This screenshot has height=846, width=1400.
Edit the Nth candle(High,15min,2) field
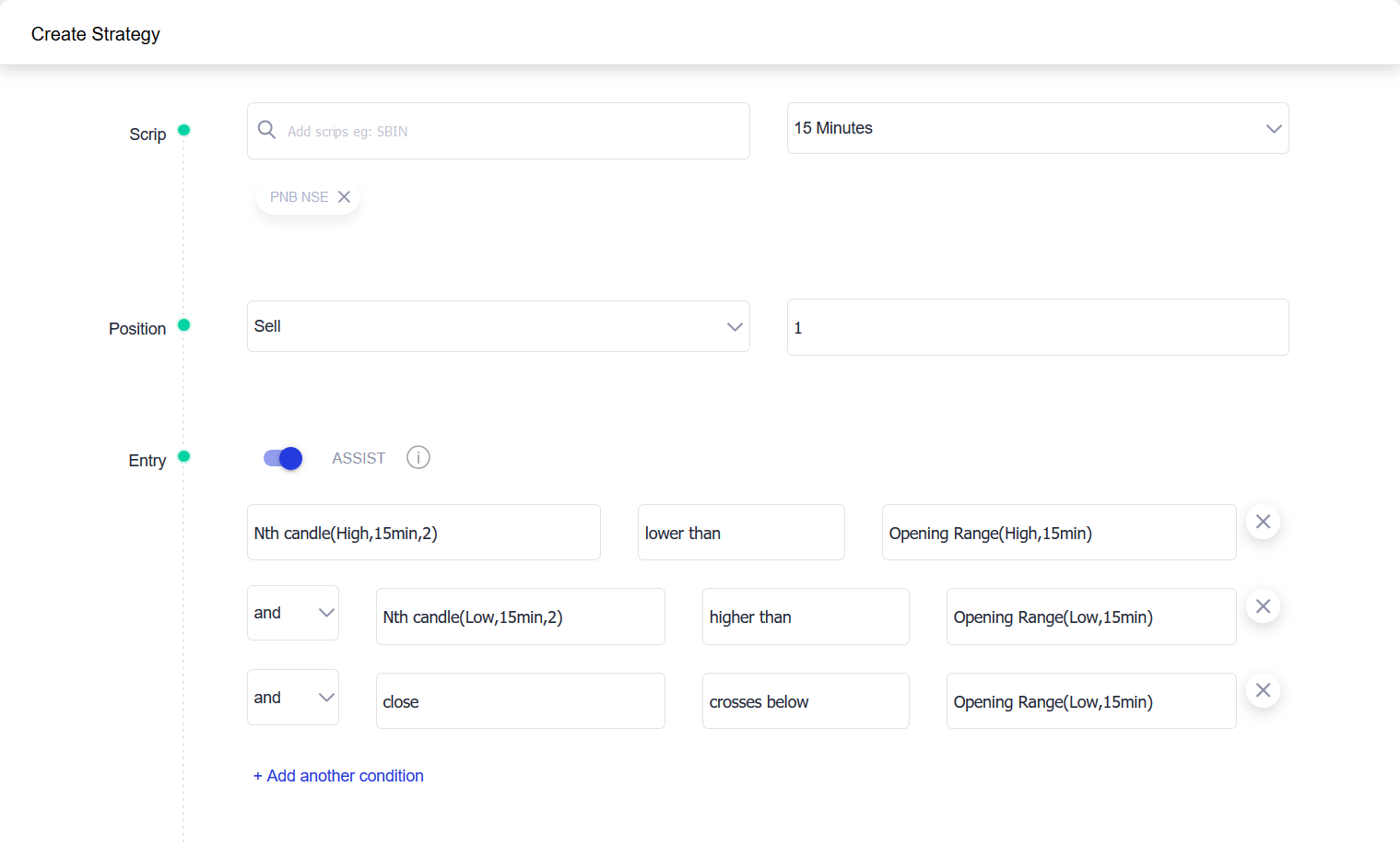(423, 533)
